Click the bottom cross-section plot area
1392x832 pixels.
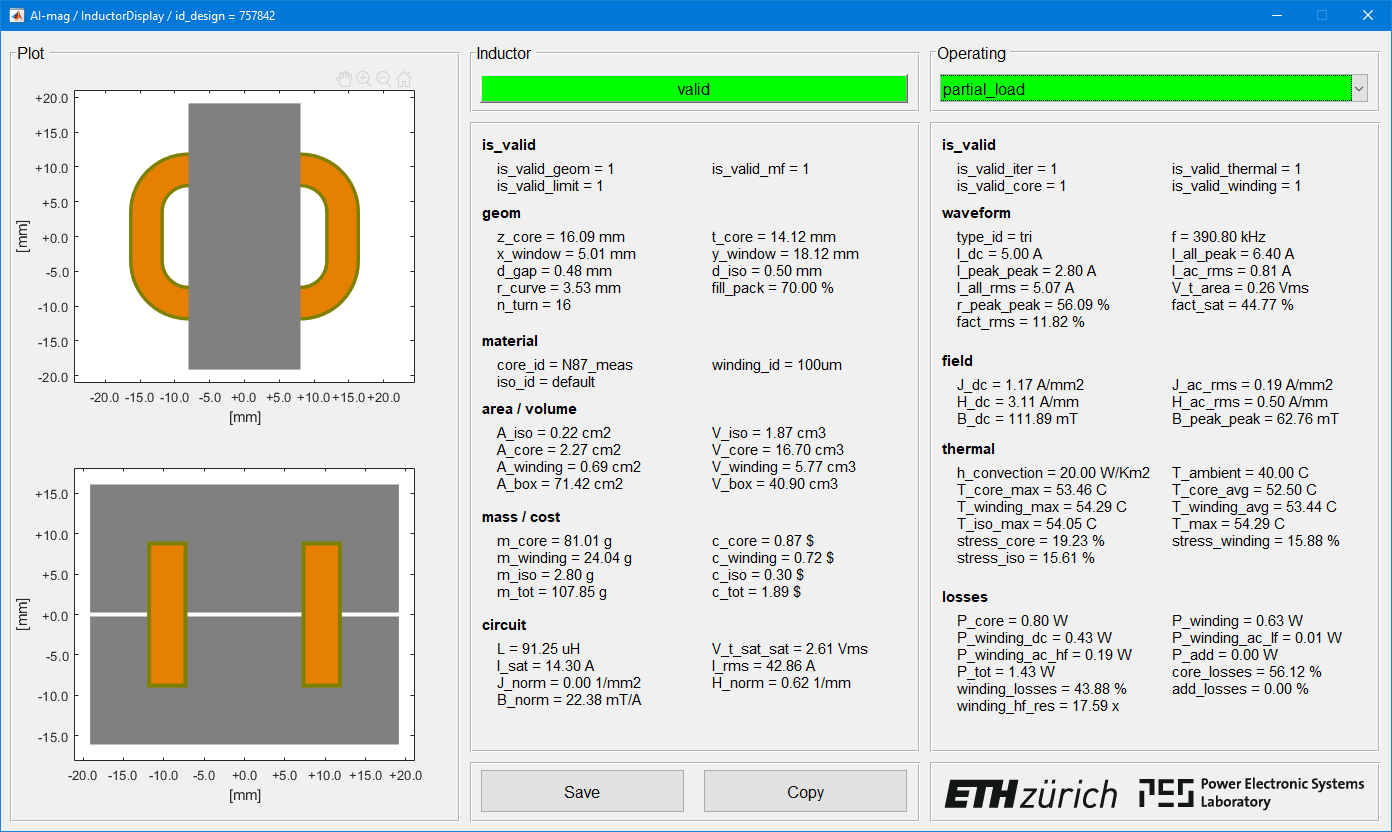pyautogui.click(x=244, y=614)
